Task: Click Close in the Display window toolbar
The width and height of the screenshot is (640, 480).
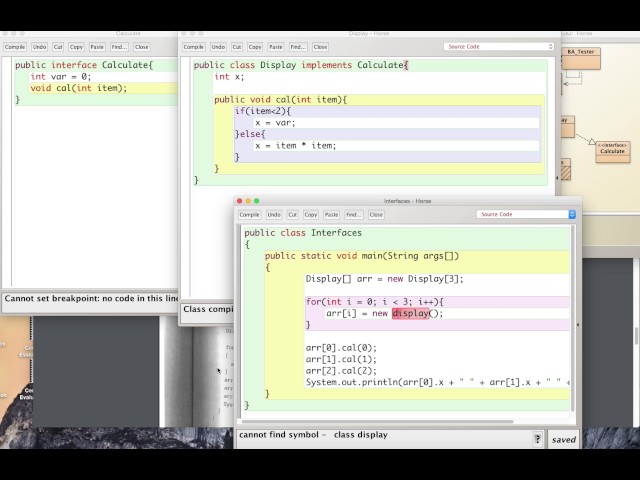Action: (320, 47)
